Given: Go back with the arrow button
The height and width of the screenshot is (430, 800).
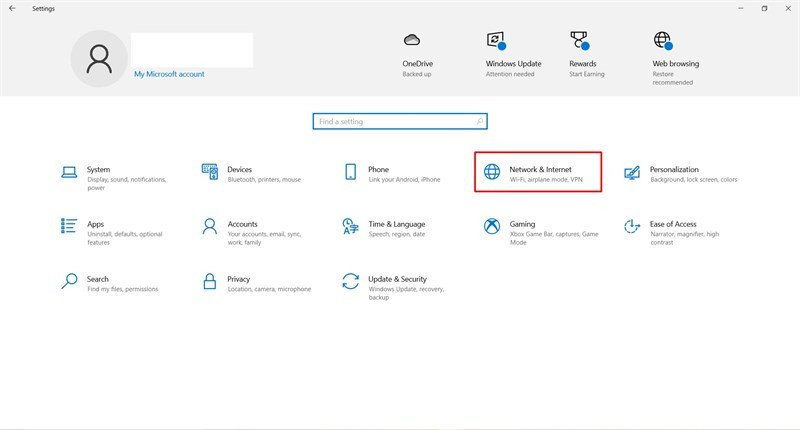Looking at the screenshot, I should 12,8.
